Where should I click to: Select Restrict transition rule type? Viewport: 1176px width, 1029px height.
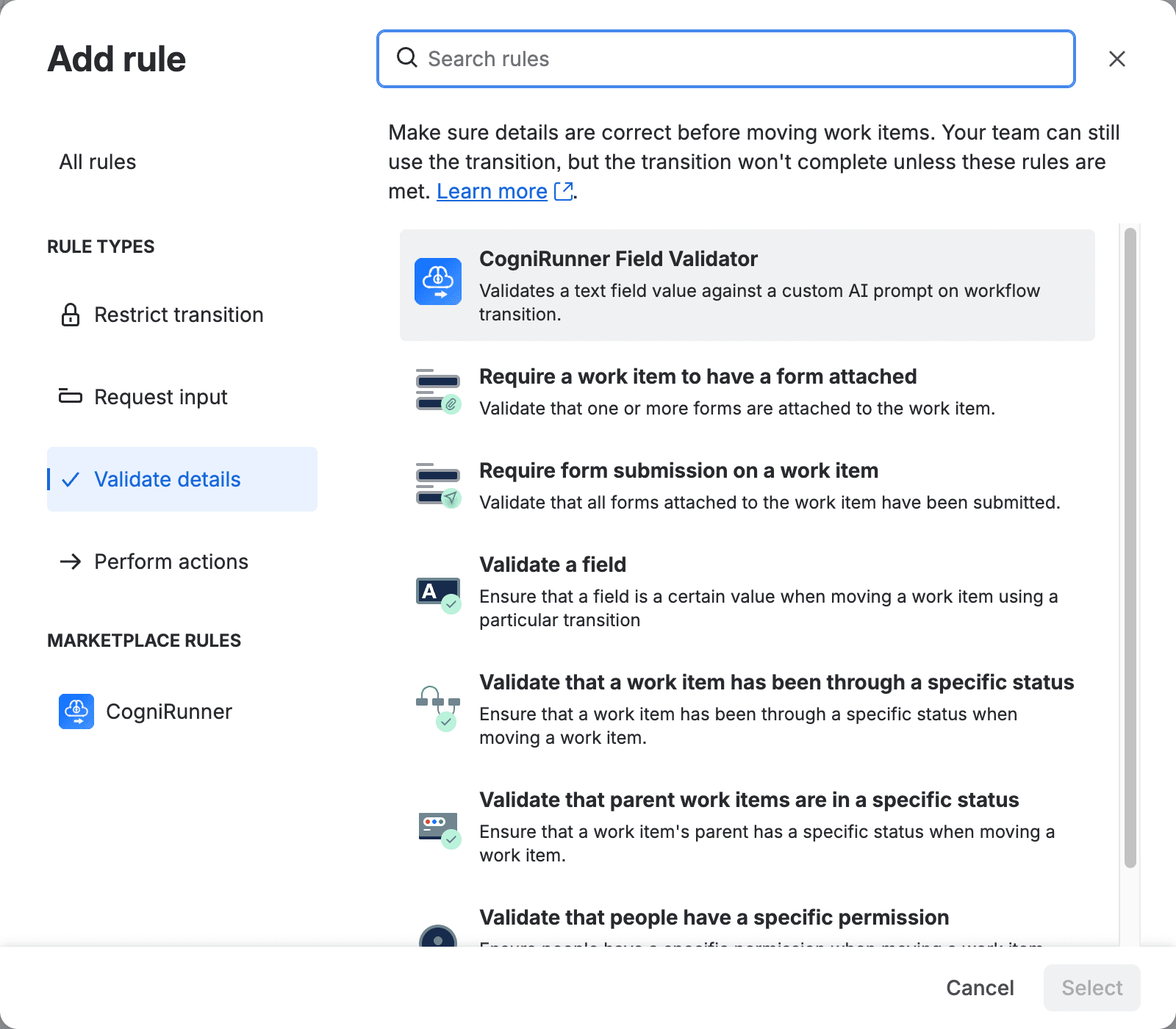click(182, 315)
